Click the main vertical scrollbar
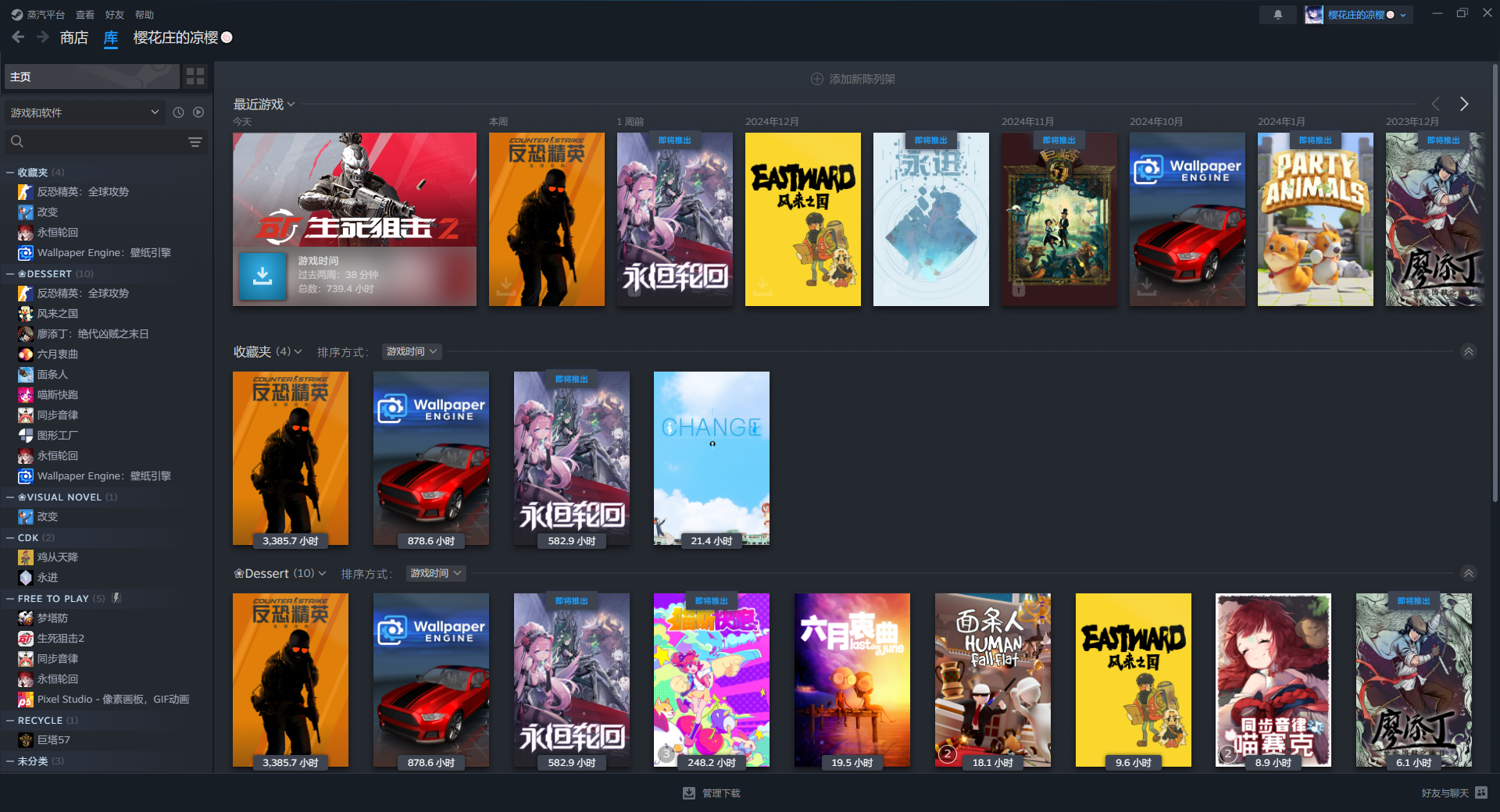1500x812 pixels. pyautogui.click(x=1495, y=283)
